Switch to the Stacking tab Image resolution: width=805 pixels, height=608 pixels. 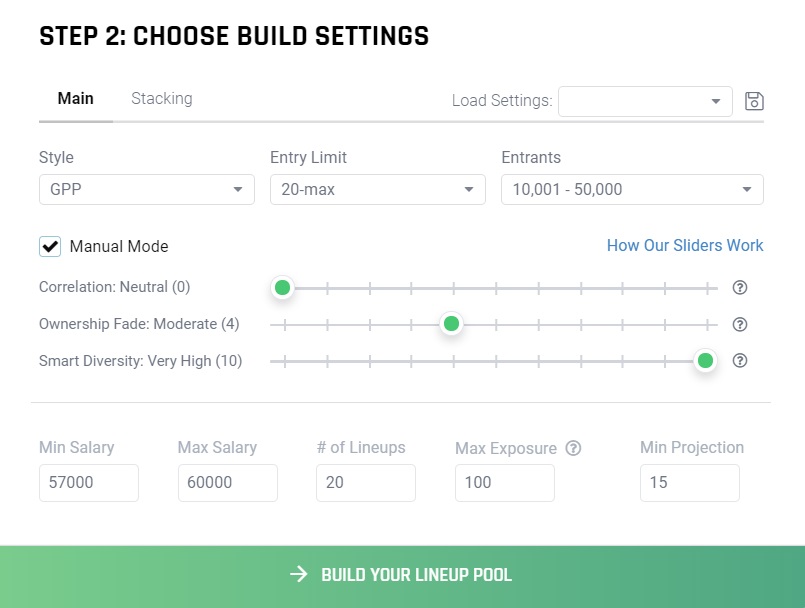click(x=161, y=98)
